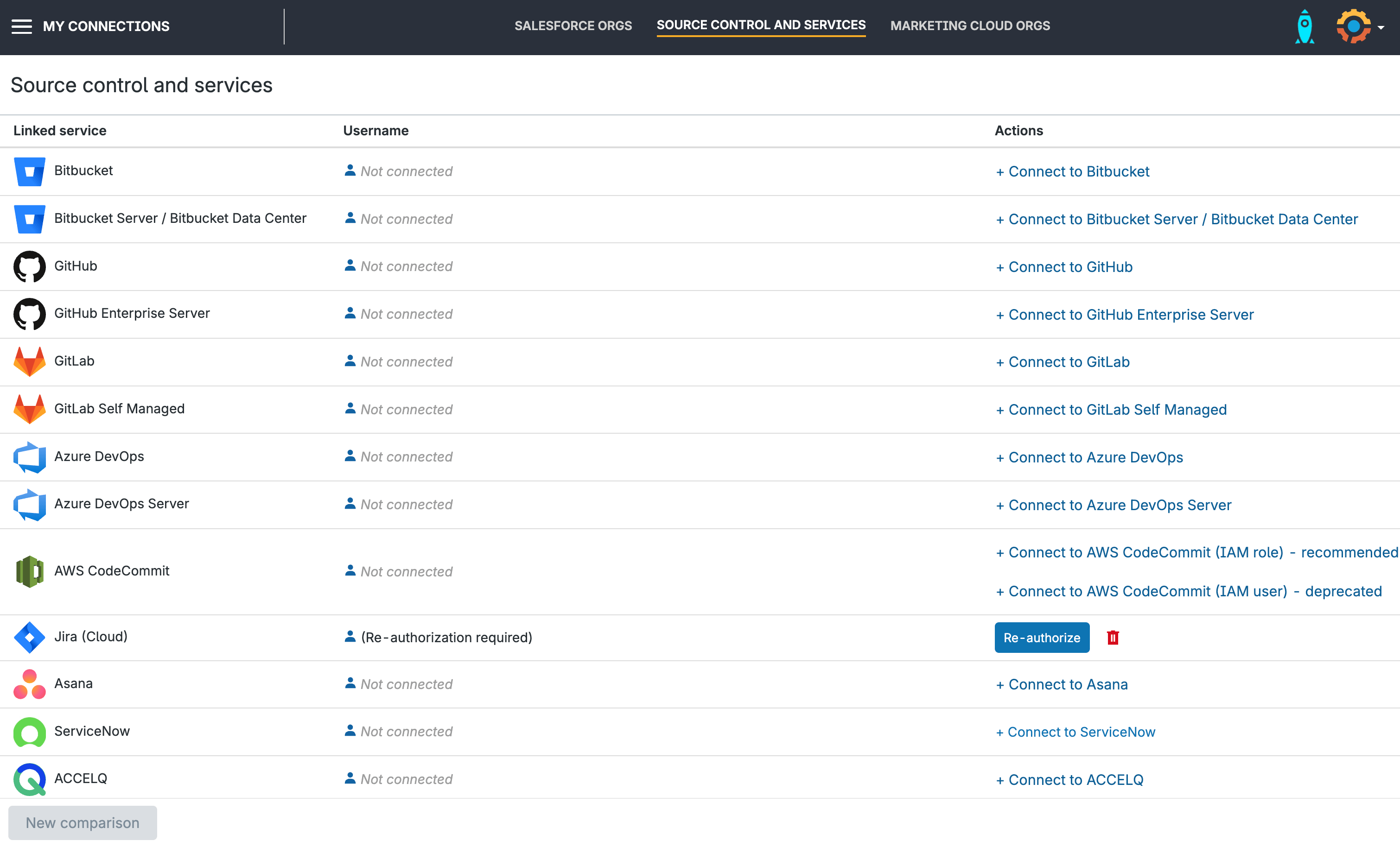Click the Asana logo
Viewport: 1400px width, 847px height.
click(x=30, y=684)
